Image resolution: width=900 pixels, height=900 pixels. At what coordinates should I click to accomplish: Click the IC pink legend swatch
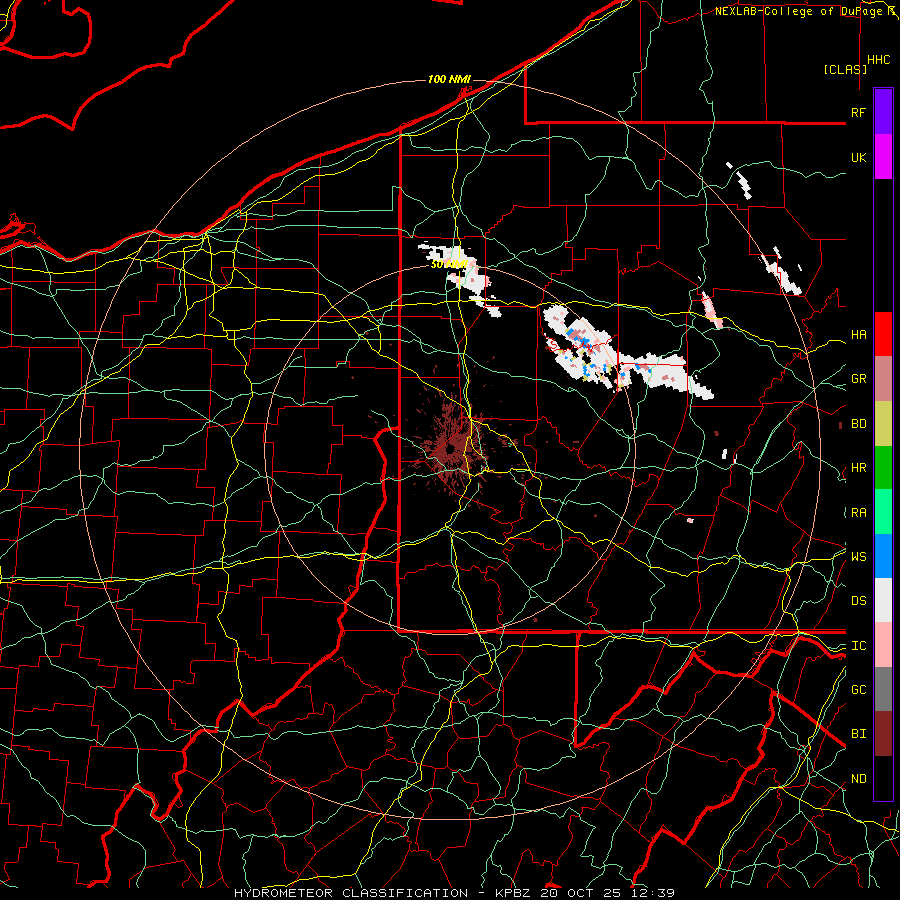click(x=883, y=645)
